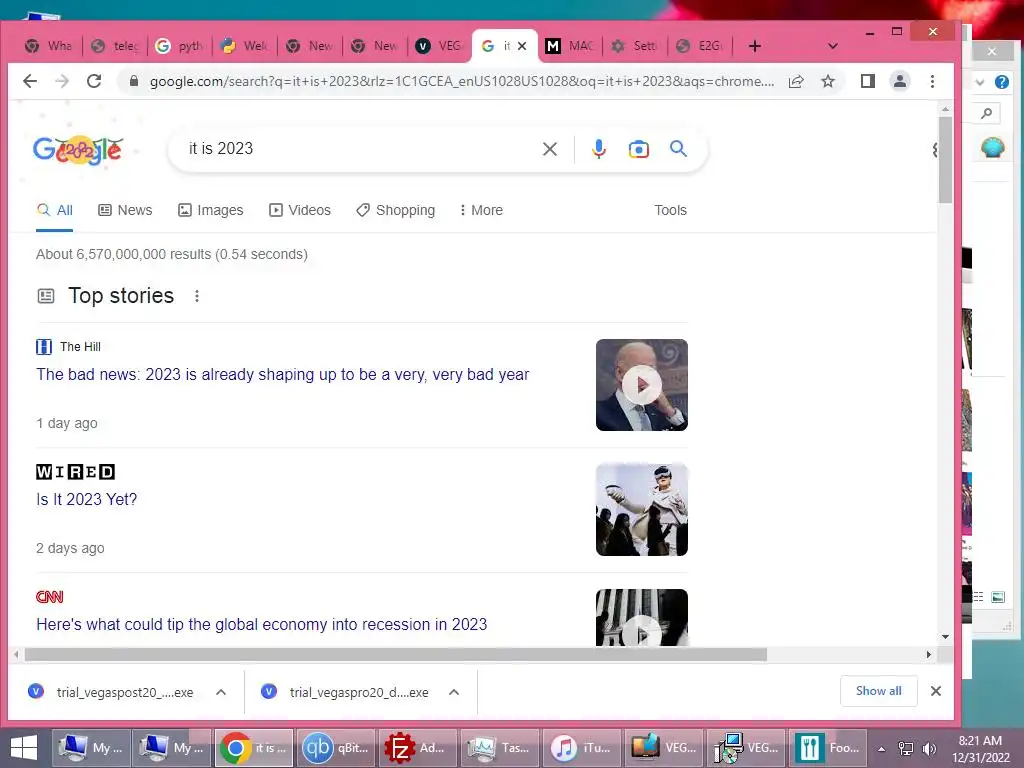Screen dimensions: 1024x768
Task: Open a new Chrome tab with plus
Action: (754, 46)
